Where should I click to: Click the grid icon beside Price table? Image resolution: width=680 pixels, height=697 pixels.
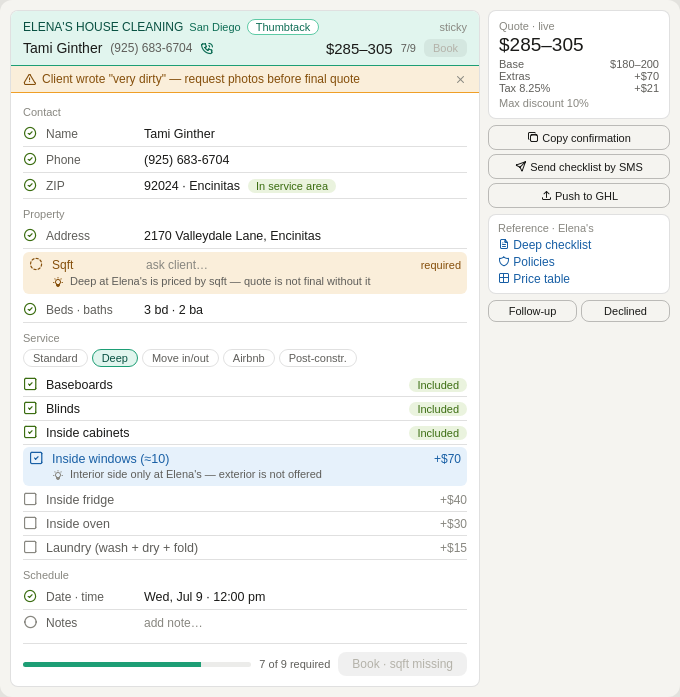[504, 278]
